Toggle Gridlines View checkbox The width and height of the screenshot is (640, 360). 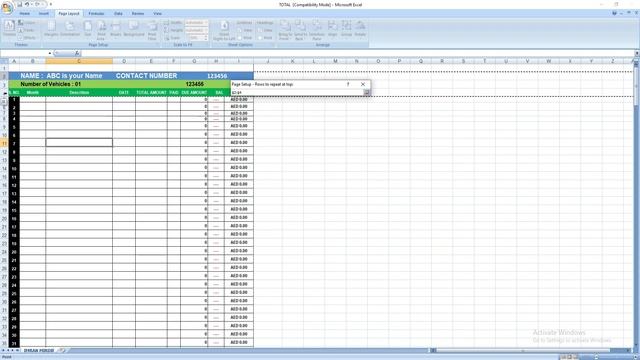[240, 30]
